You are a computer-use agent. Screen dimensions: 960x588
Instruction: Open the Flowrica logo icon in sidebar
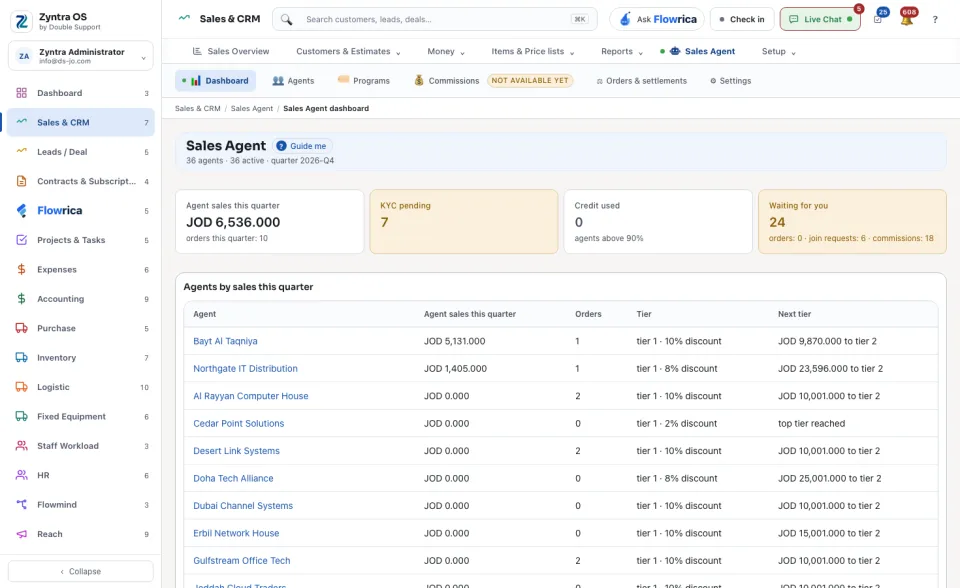(21, 211)
